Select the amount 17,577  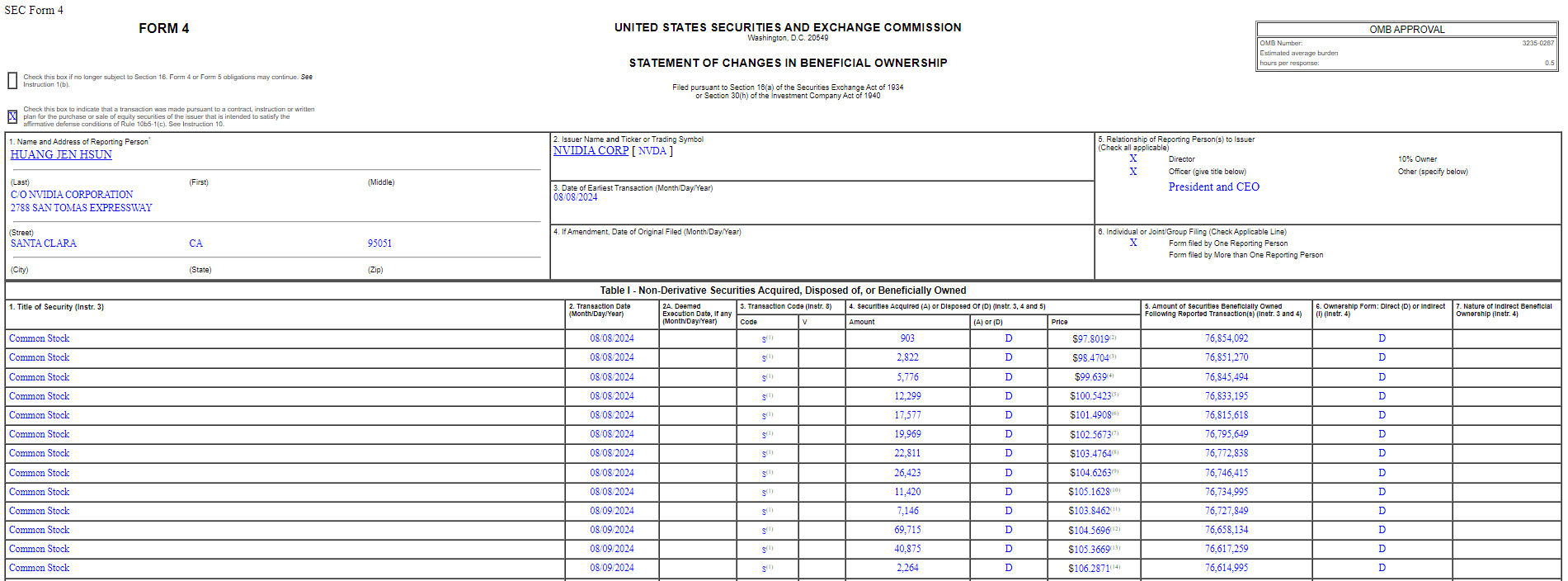point(907,415)
